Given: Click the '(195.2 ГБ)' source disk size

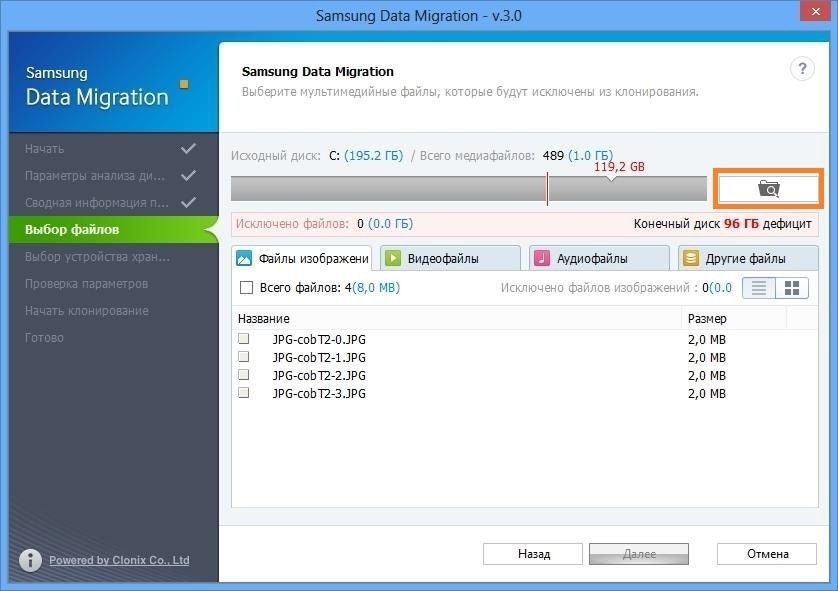Looking at the screenshot, I should point(374,155).
